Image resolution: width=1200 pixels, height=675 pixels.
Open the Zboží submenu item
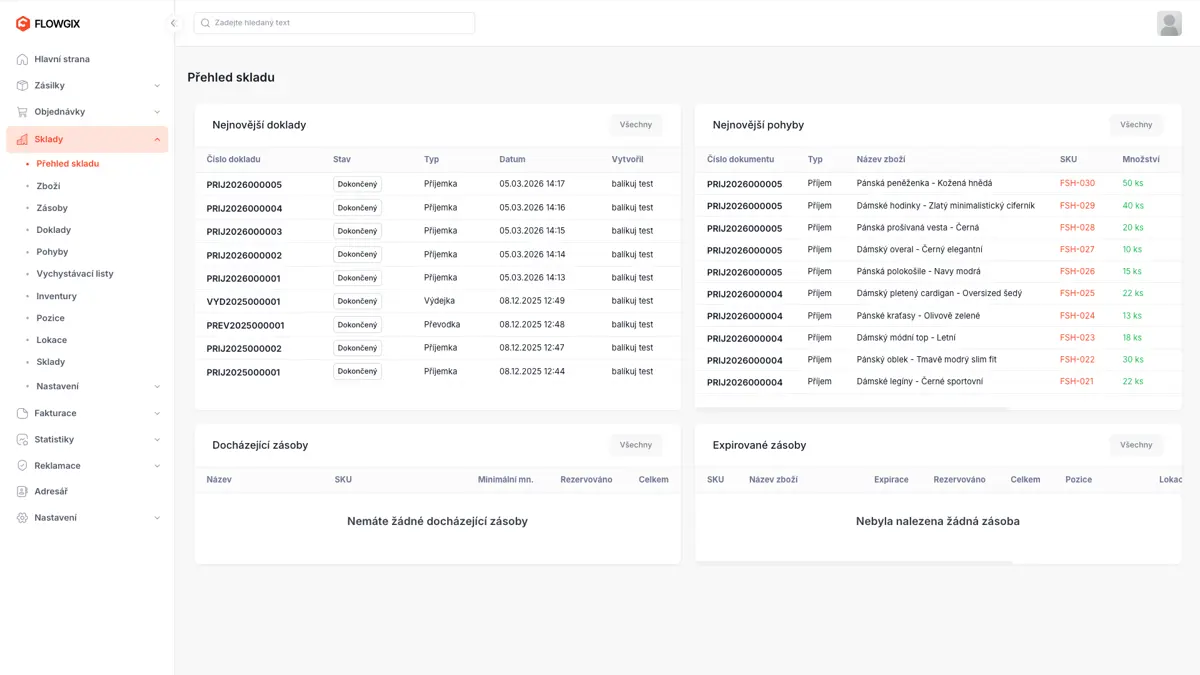pyautogui.click(x=48, y=186)
